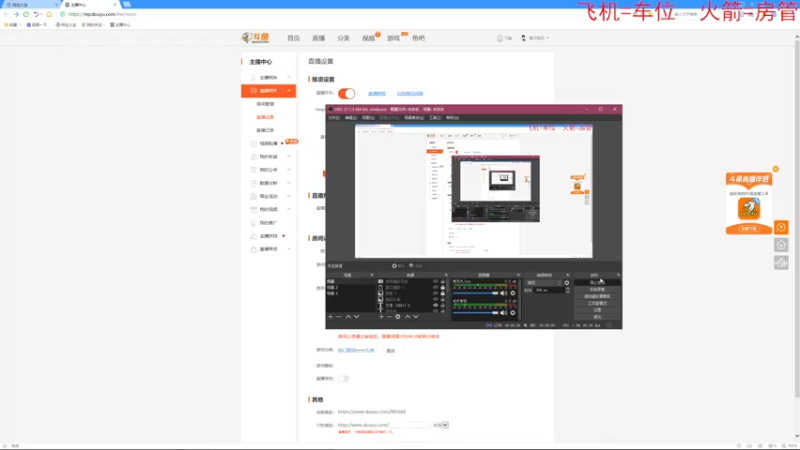
Task: Expand the 我的公会 sidebar section
Action: pos(289,170)
